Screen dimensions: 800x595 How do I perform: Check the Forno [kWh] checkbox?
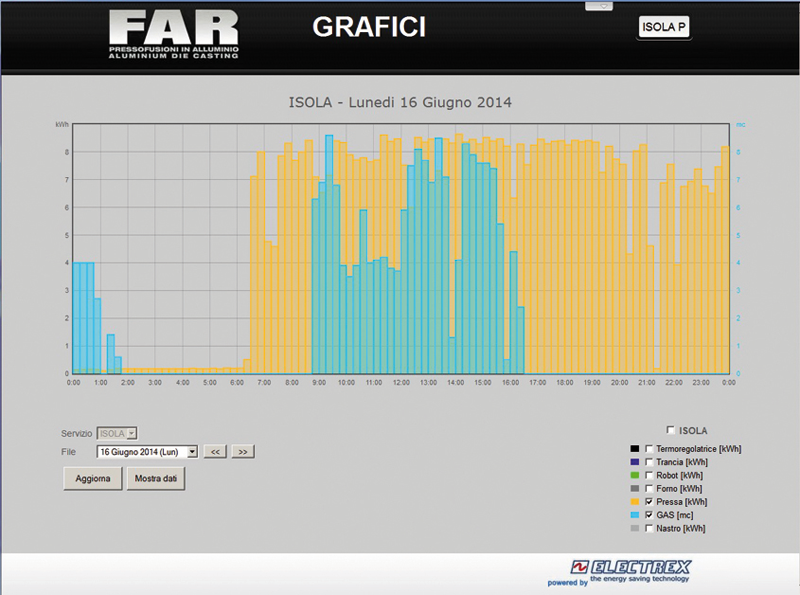coord(650,488)
